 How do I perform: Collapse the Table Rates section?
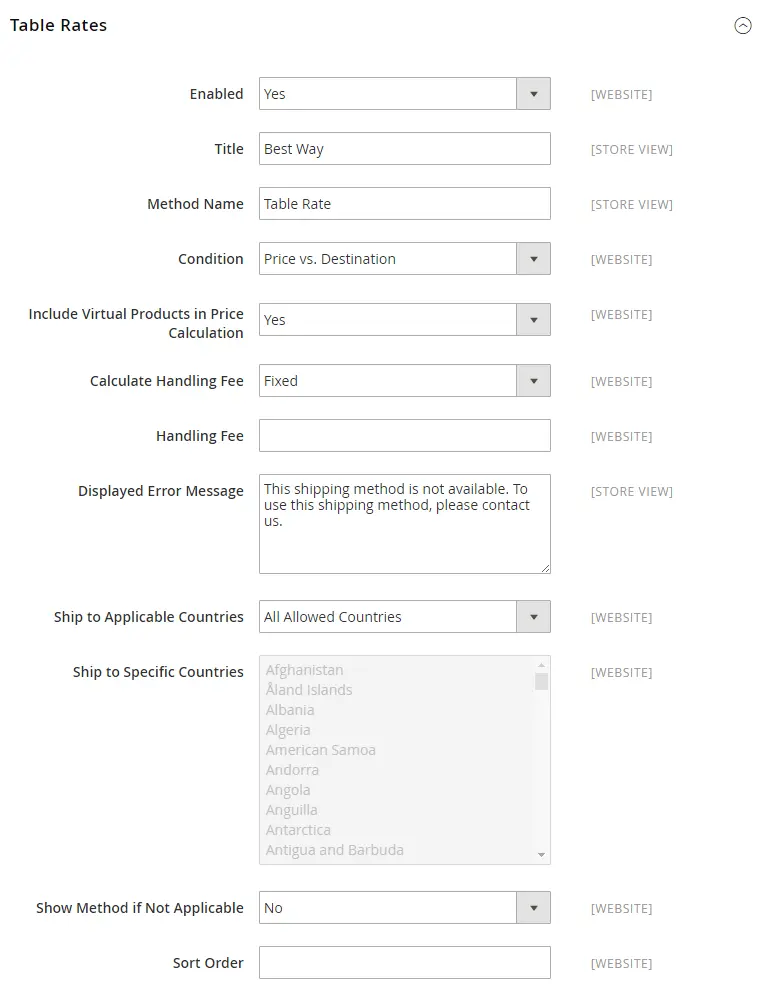click(742, 25)
